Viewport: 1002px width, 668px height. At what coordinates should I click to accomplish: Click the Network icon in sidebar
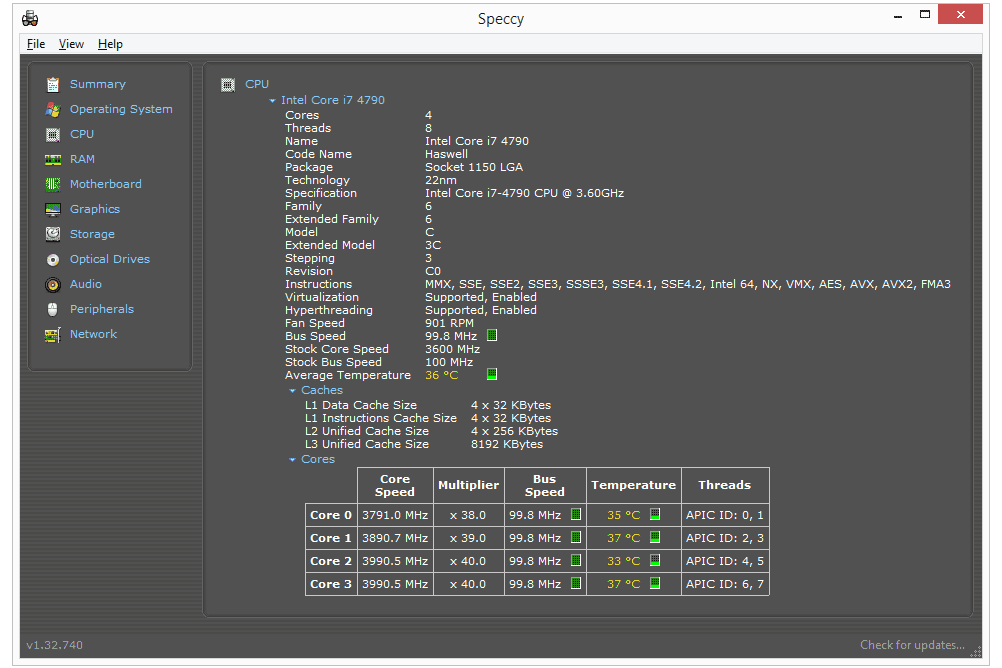53,335
